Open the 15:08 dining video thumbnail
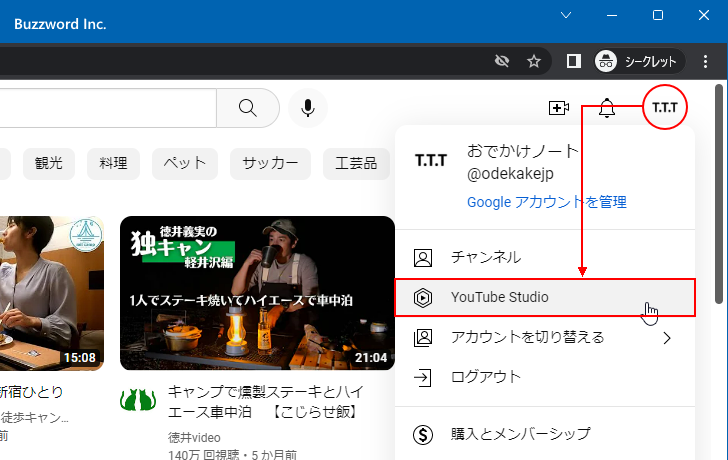The height and width of the screenshot is (460, 728). [52, 293]
